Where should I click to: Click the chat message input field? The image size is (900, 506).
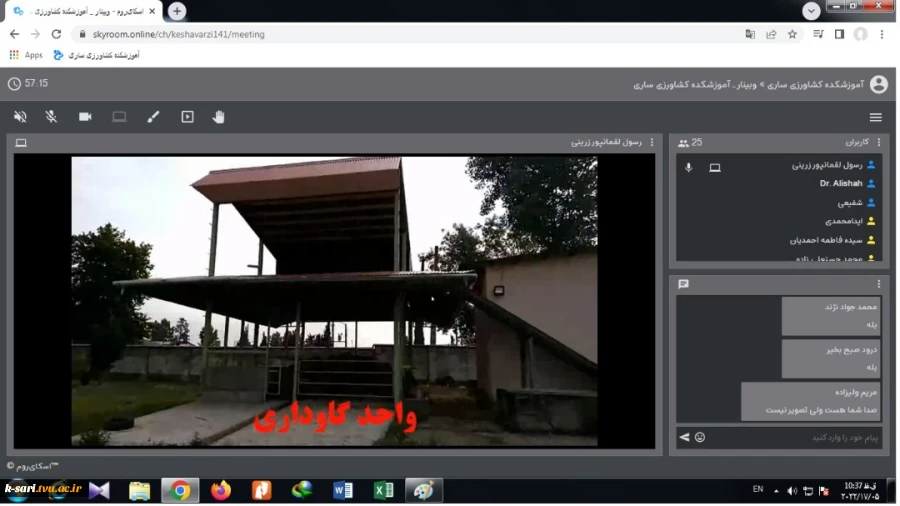[795, 438]
